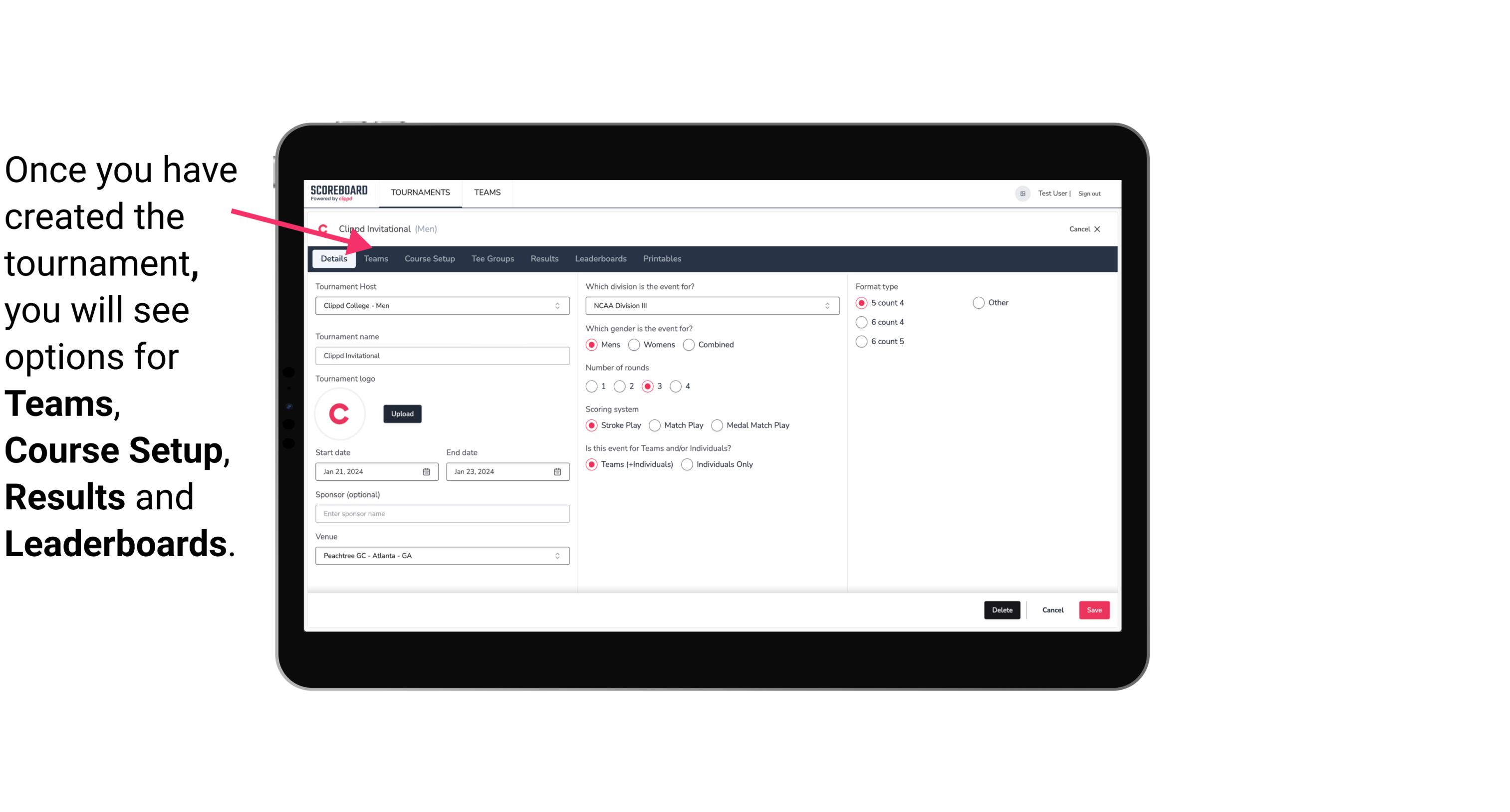This screenshot has height=812, width=1510.
Task: Click the Tournament name input field
Action: pos(442,356)
